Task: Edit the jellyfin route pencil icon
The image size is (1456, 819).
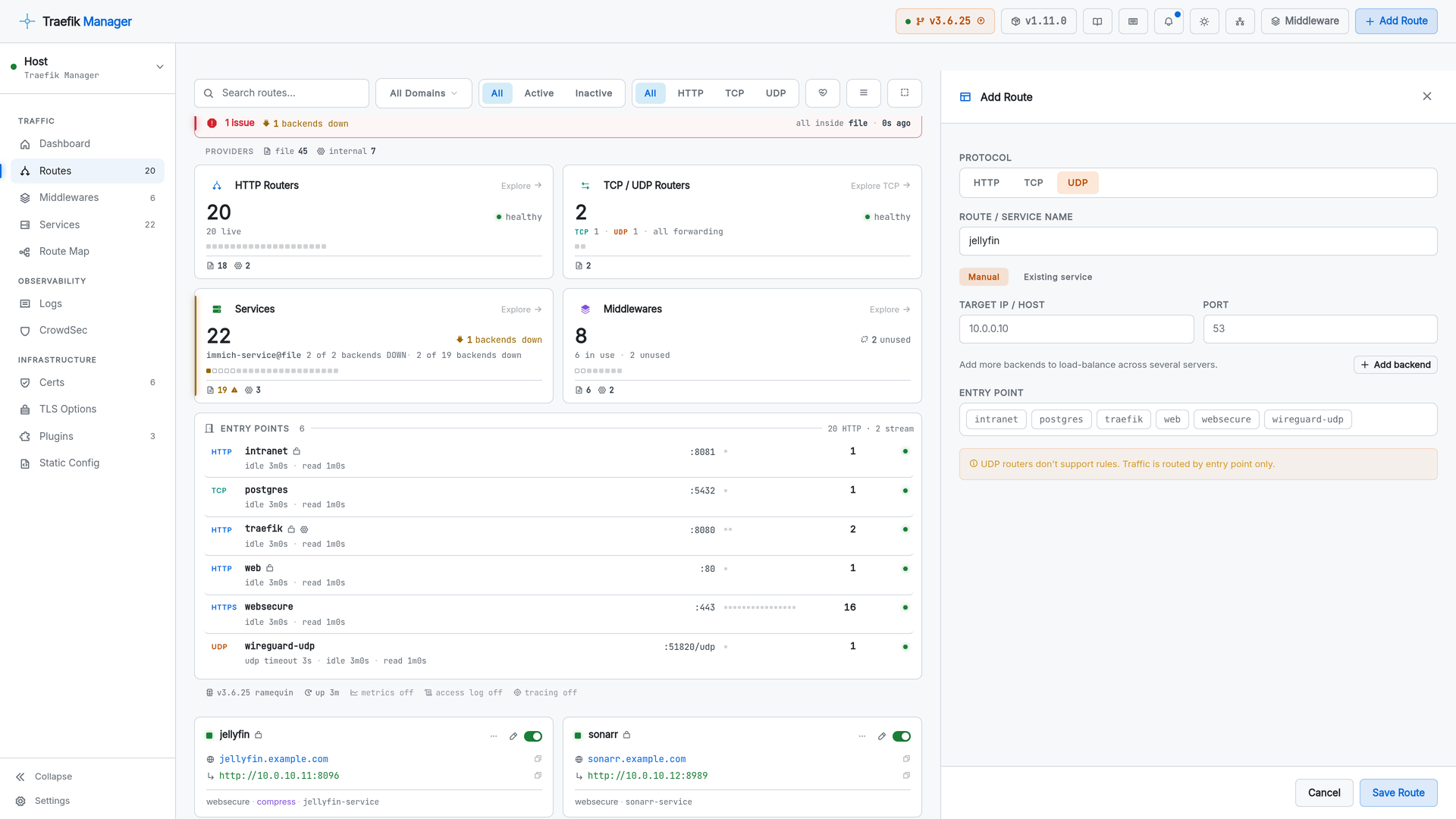Action: [513, 736]
